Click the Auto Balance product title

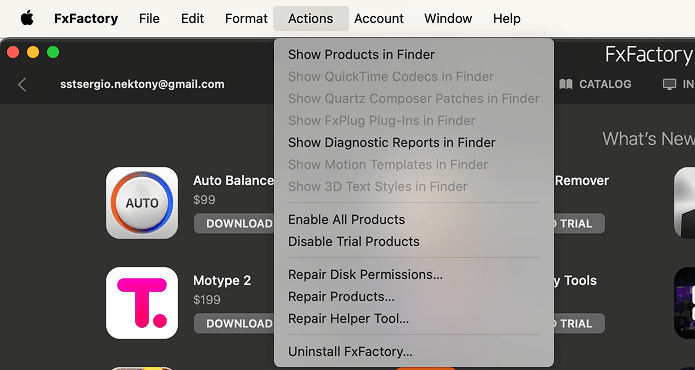[x=234, y=181]
